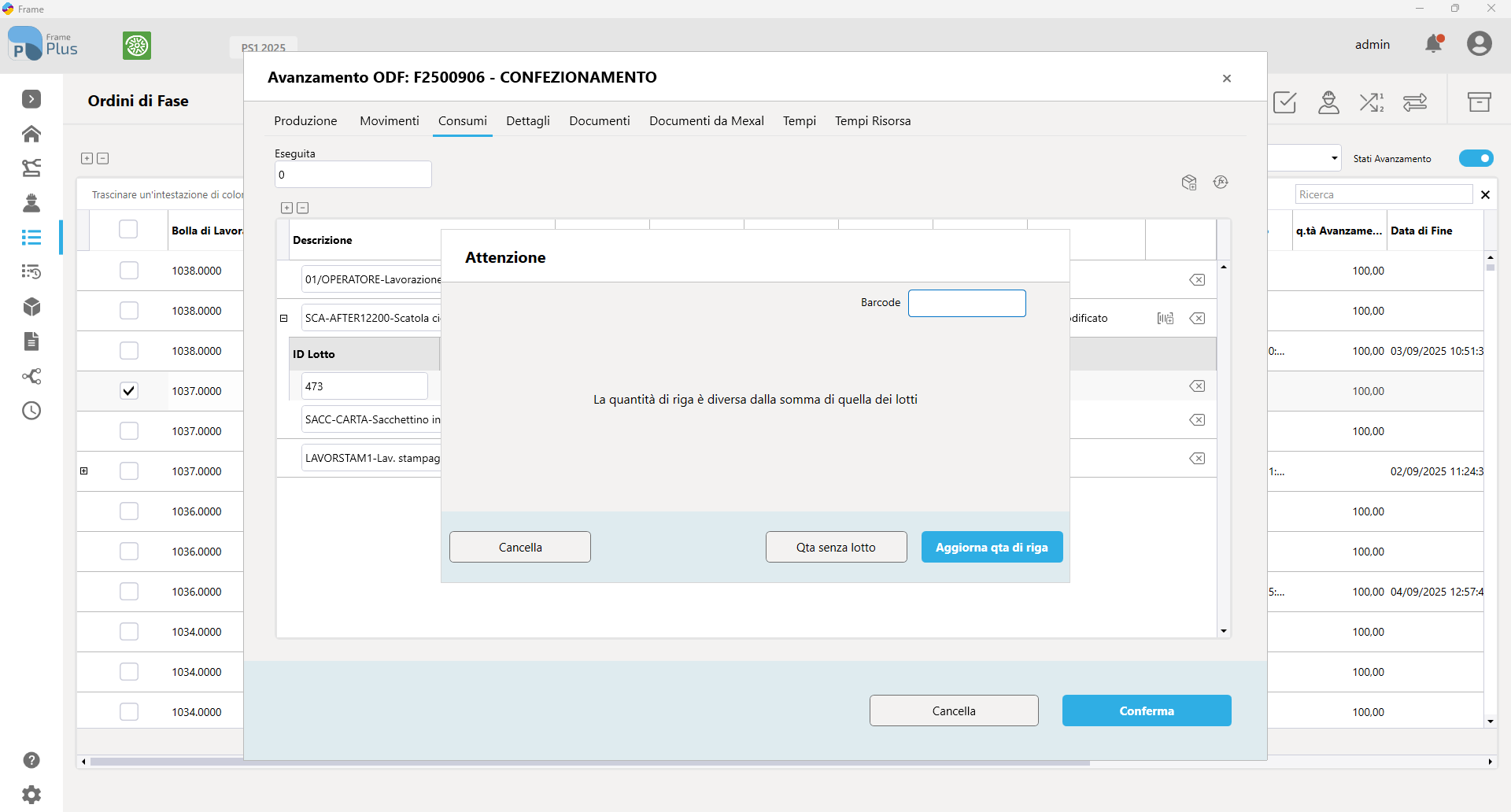Click Aggiorna qta di riga button
Image resolution: width=1511 pixels, height=812 pixels.
coord(992,548)
